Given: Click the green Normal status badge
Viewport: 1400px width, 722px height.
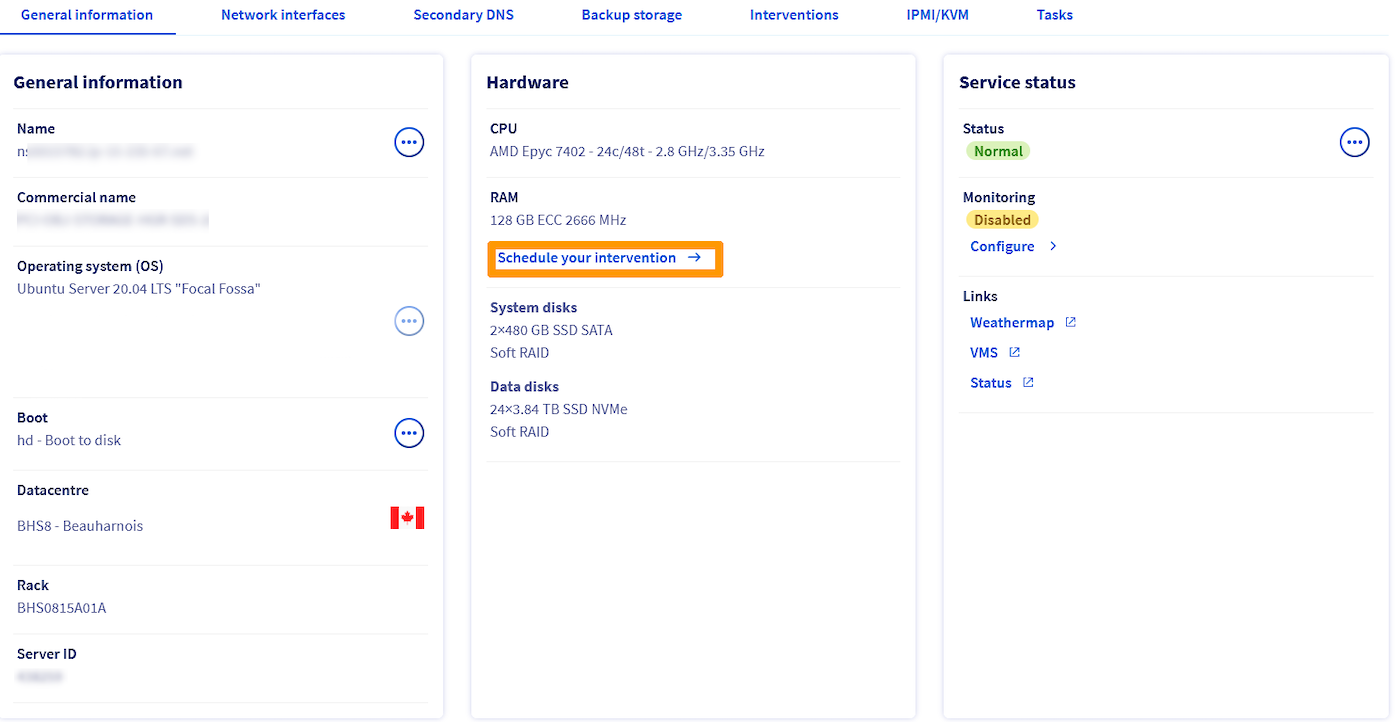Looking at the screenshot, I should (x=998, y=151).
